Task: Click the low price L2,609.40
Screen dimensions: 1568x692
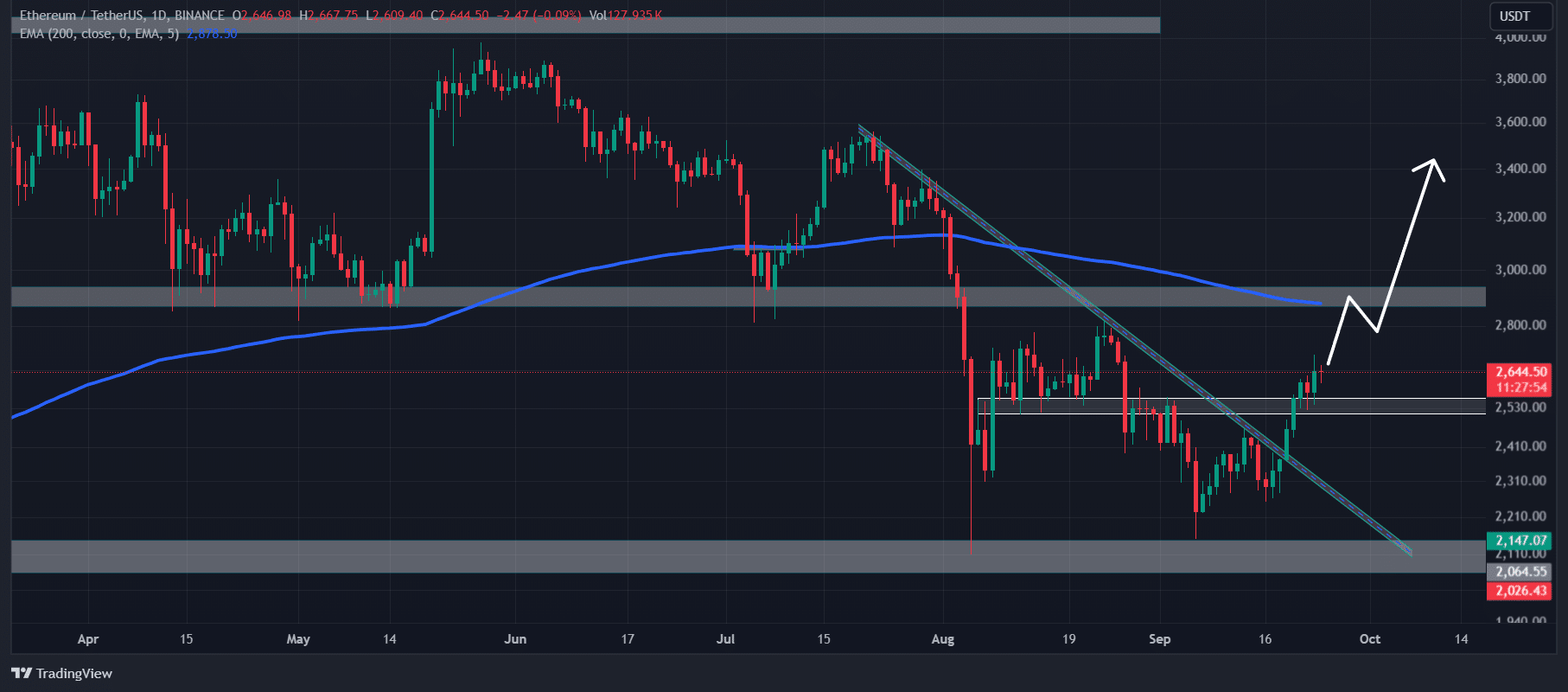Action: pyautogui.click(x=394, y=16)
